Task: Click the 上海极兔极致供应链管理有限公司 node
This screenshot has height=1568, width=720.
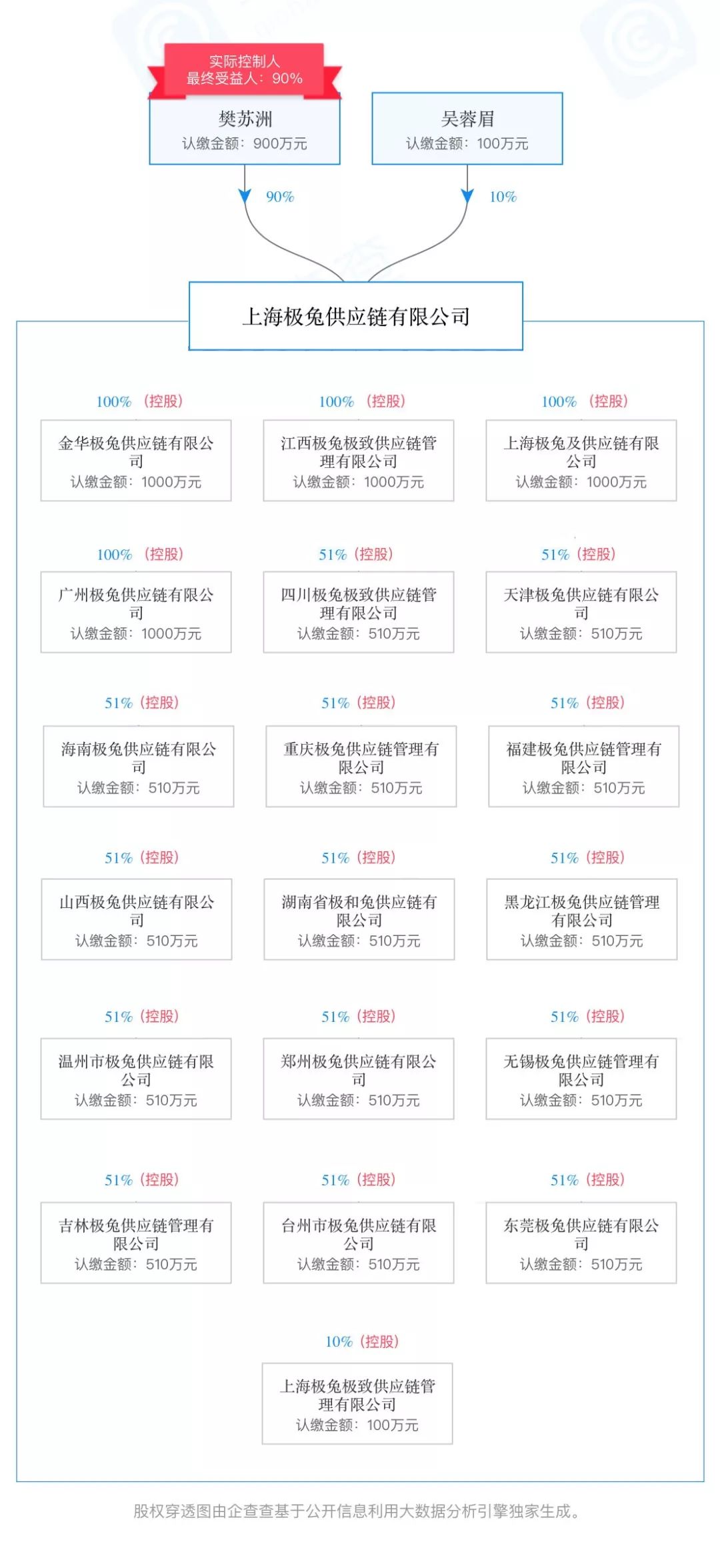Action: pos(357,1403)
